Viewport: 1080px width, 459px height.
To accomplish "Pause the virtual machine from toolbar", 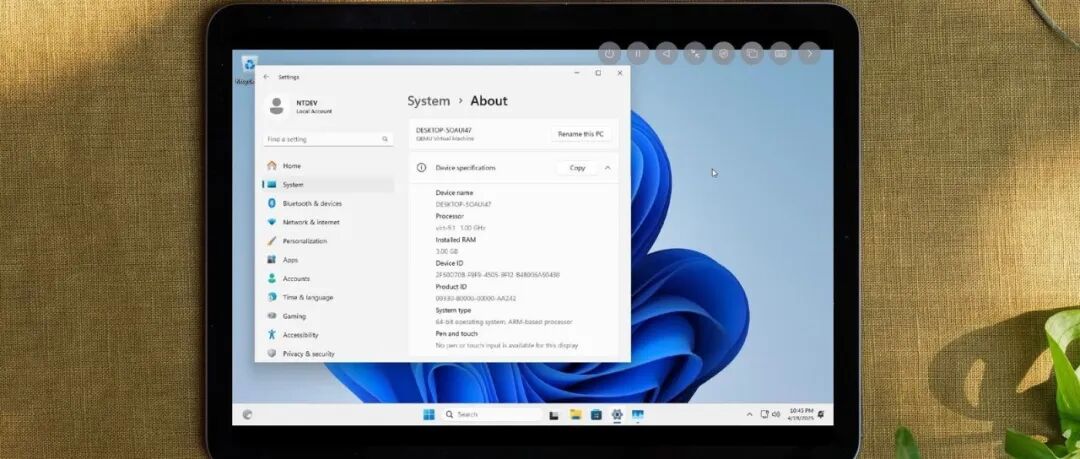I will (x=638, y=53).
